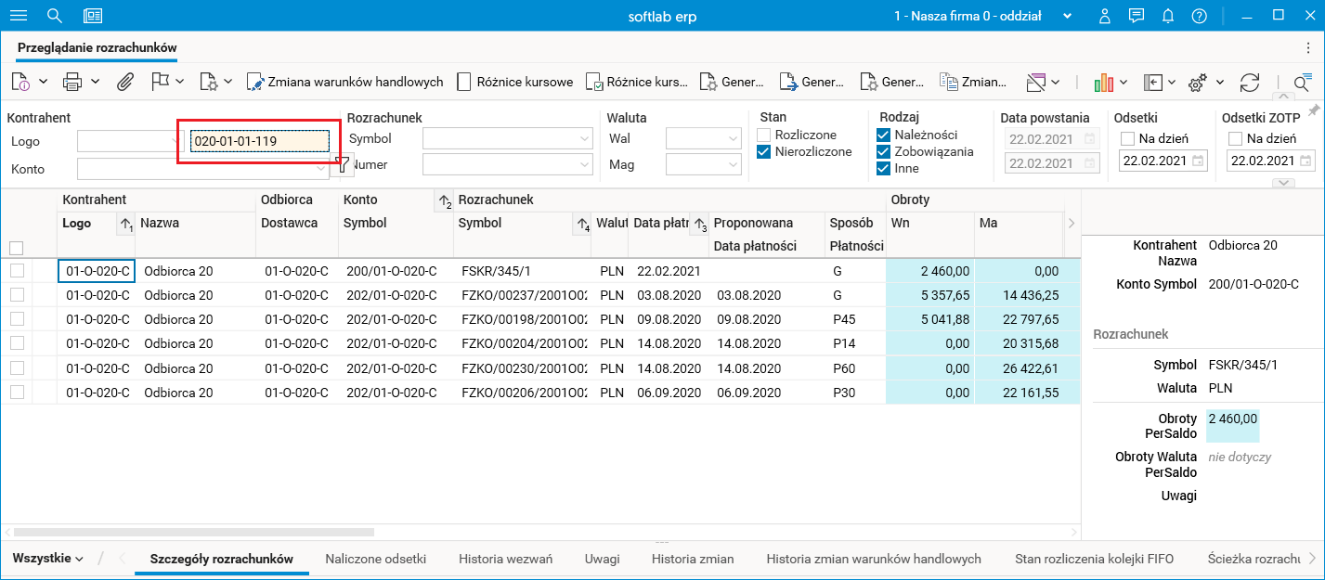The height and width of the screenshot is (580, 1325).
Task: Click Zmiana warunków handlowych button
Action: click(x=345, y=82)
